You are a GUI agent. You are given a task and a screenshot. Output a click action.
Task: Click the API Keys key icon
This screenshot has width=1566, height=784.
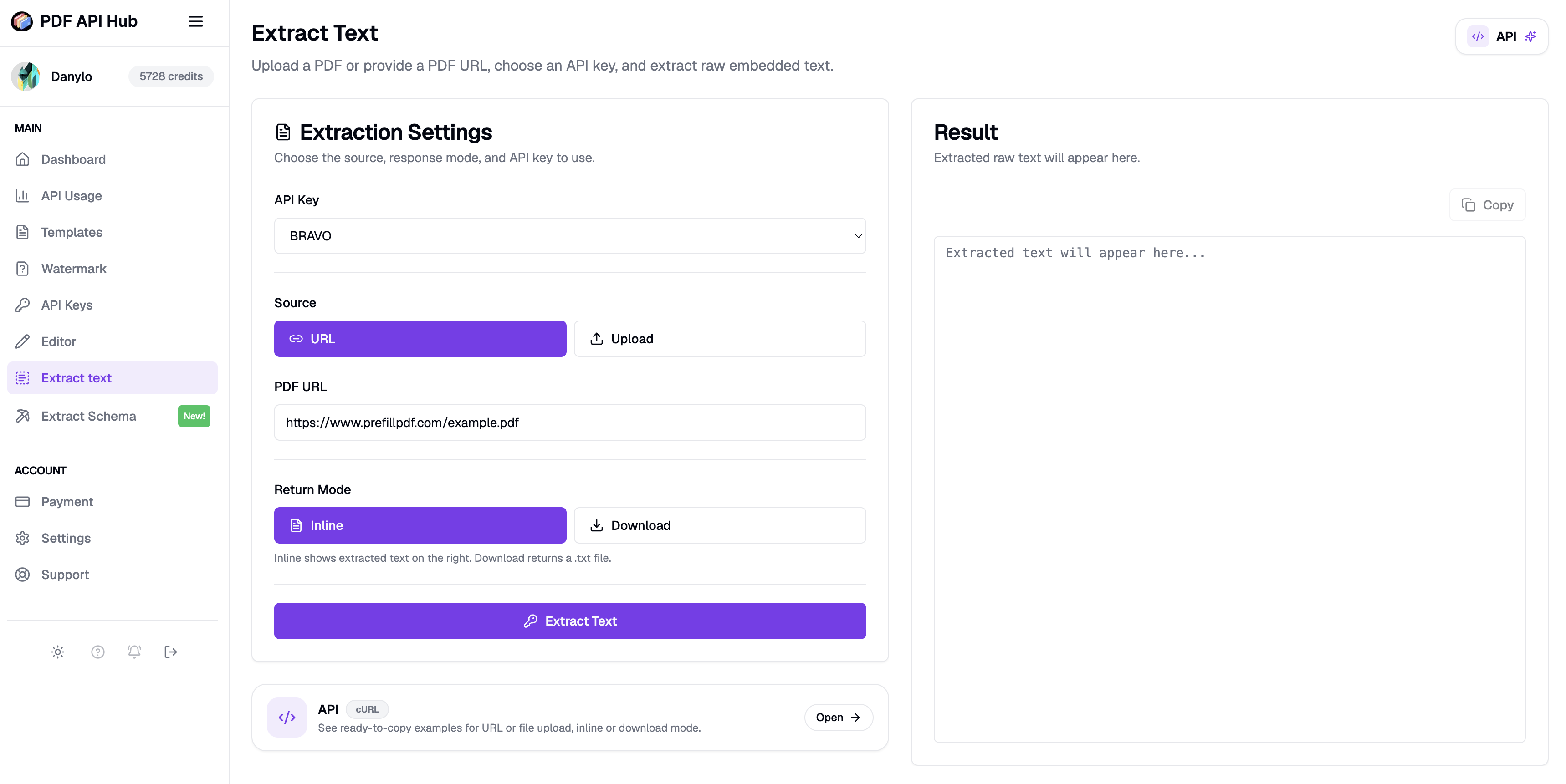(x=22, y=305)
